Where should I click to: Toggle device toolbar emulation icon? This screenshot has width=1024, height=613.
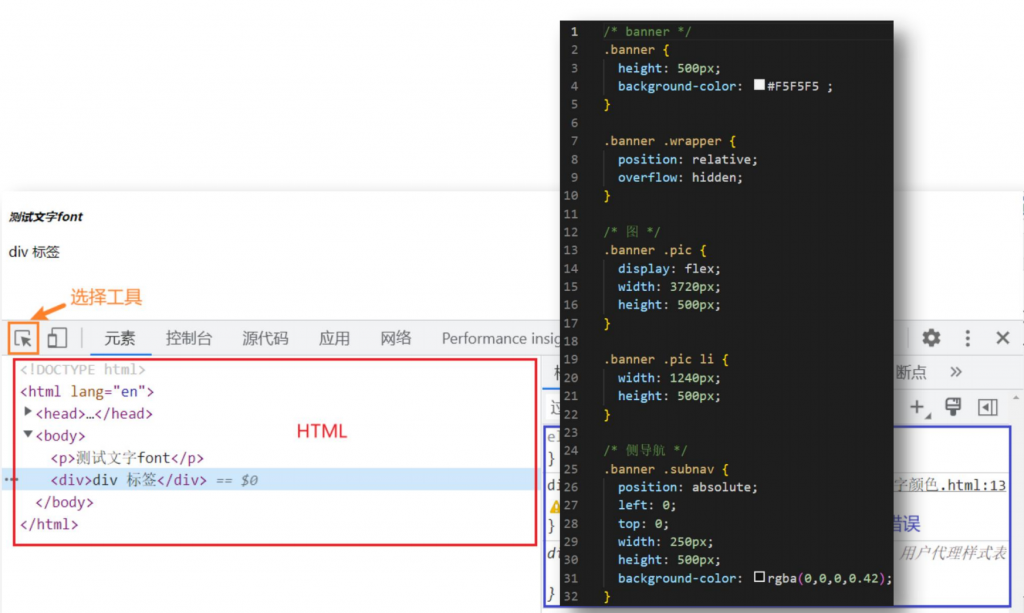click(x=57, y=338)
